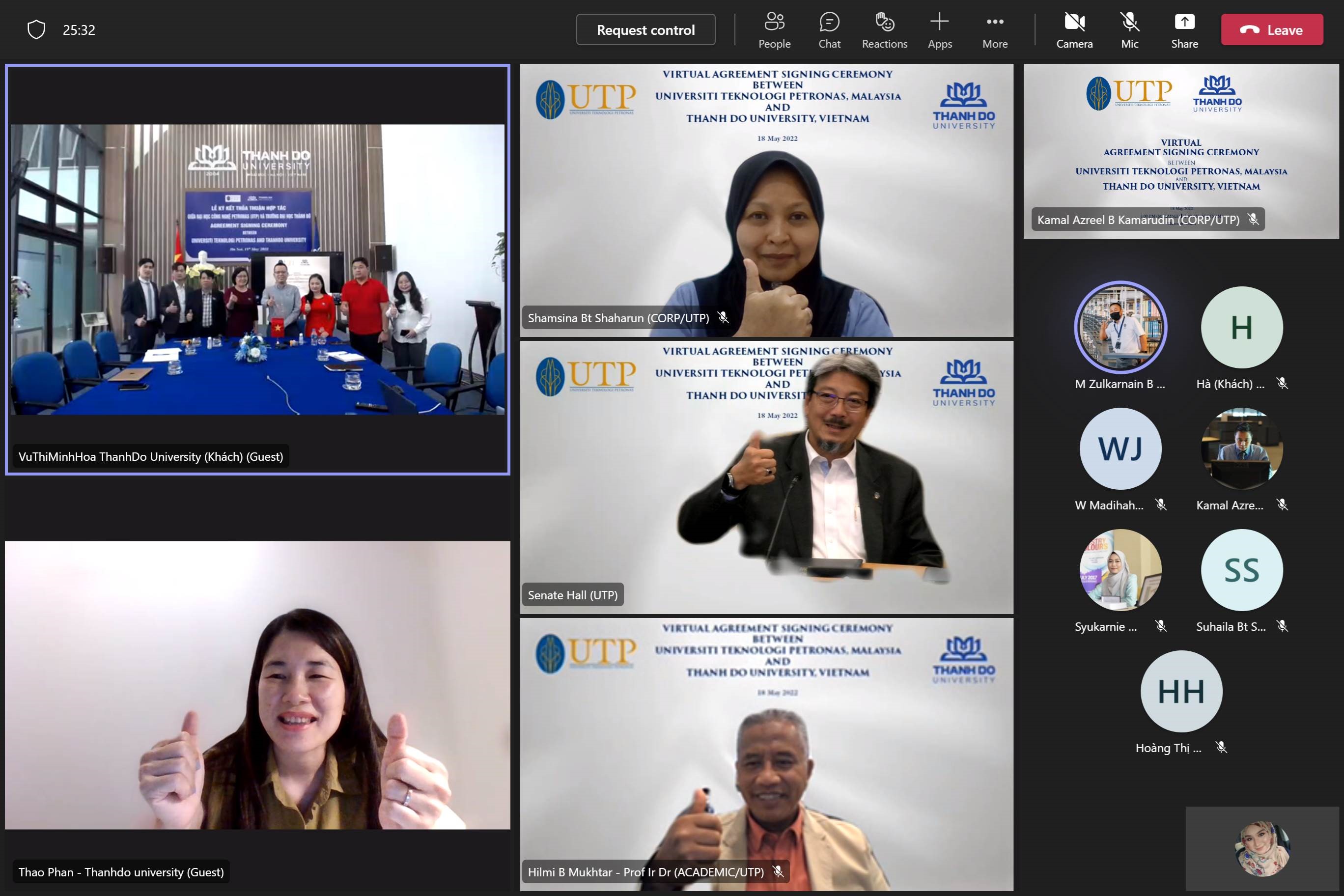Click the shield security icon
Screen dimensions: 1344x896
click(x=36, y=29)
